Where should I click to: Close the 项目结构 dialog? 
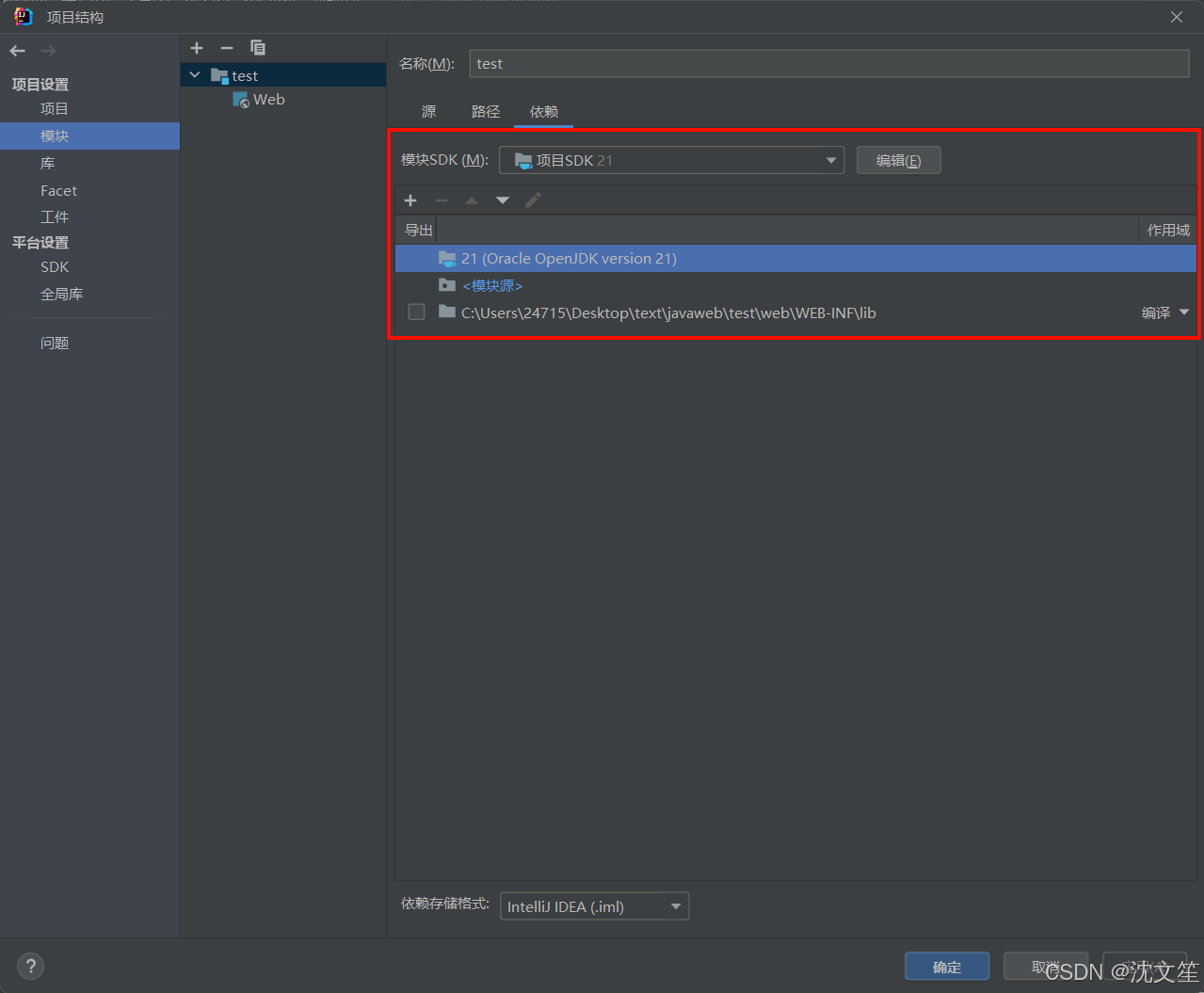(1177, 17)
